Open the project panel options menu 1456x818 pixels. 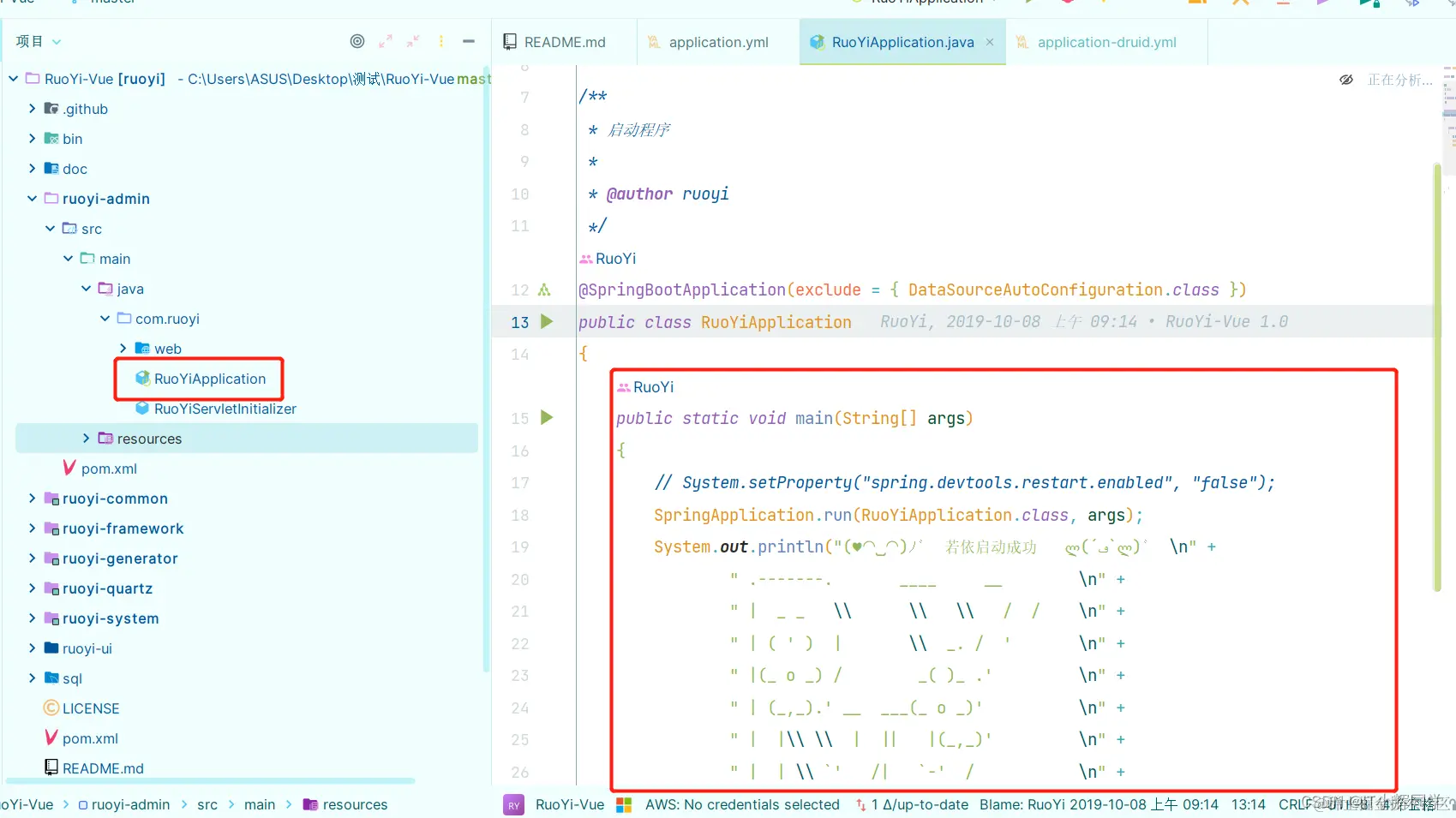tap(441, 41)
